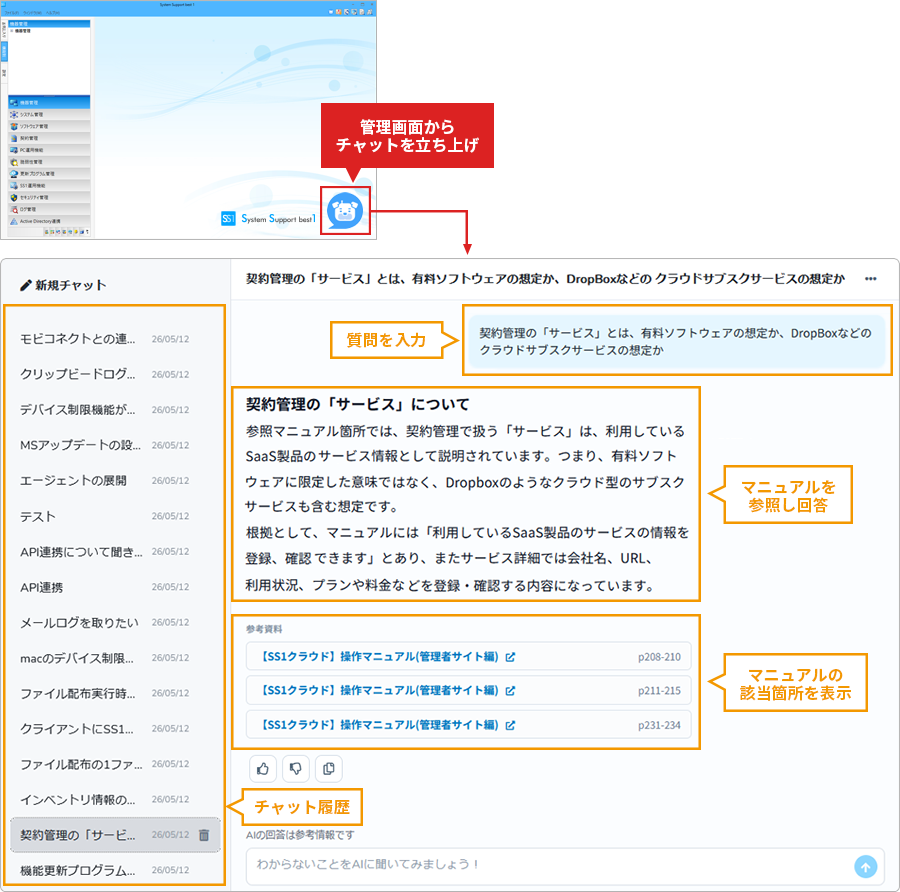Expand the 機器管理 tree node
This screenshot has width=900, height=892.
[x=11, y=30]
